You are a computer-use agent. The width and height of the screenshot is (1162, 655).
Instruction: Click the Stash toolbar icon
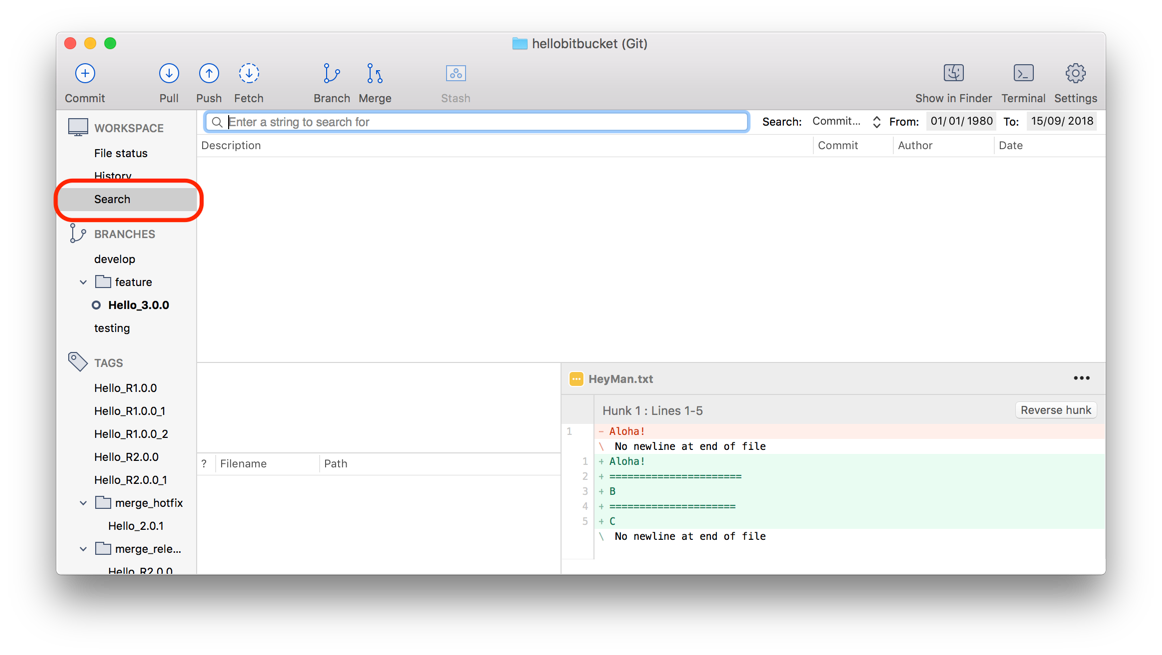456,73
